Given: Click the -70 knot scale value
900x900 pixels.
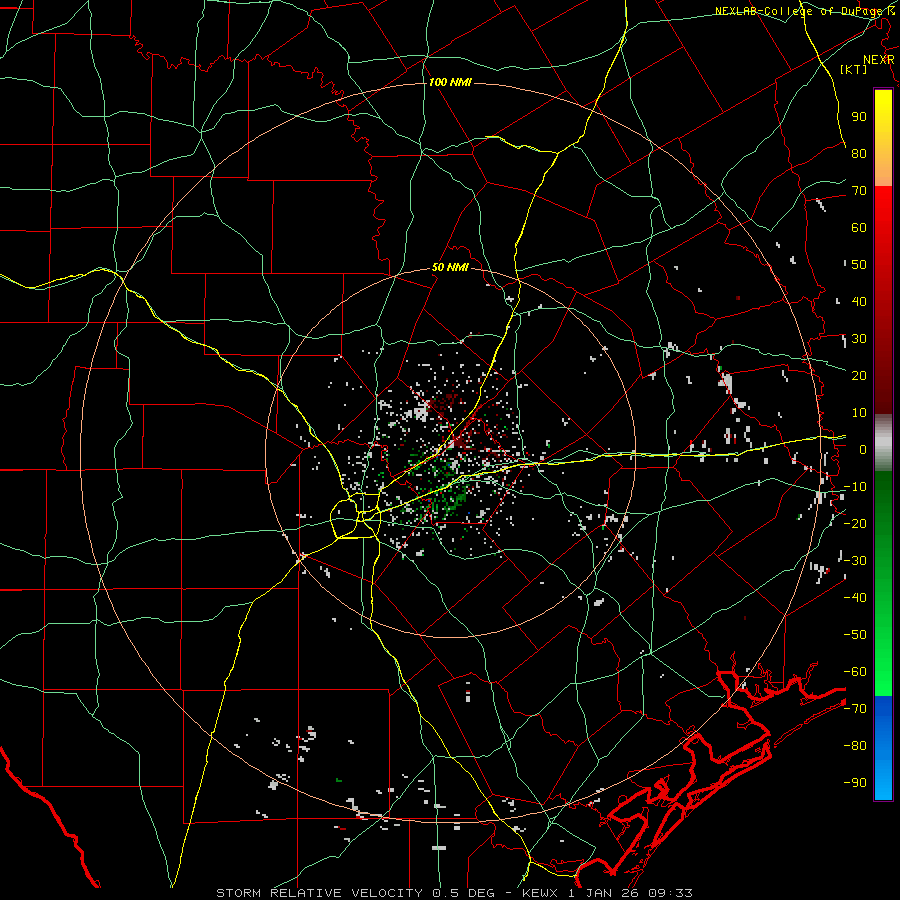Looking at the screenshot, I should (x=855, y=709).
